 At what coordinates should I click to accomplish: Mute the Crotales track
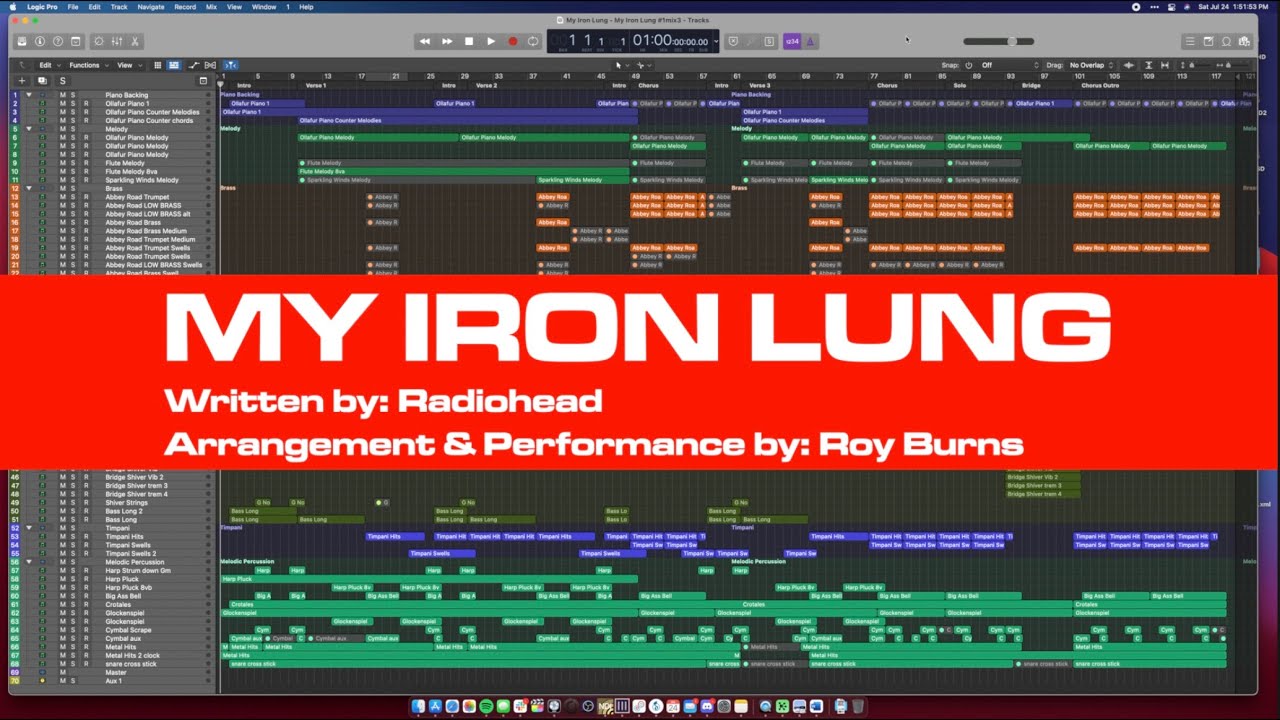pos(62,604)
